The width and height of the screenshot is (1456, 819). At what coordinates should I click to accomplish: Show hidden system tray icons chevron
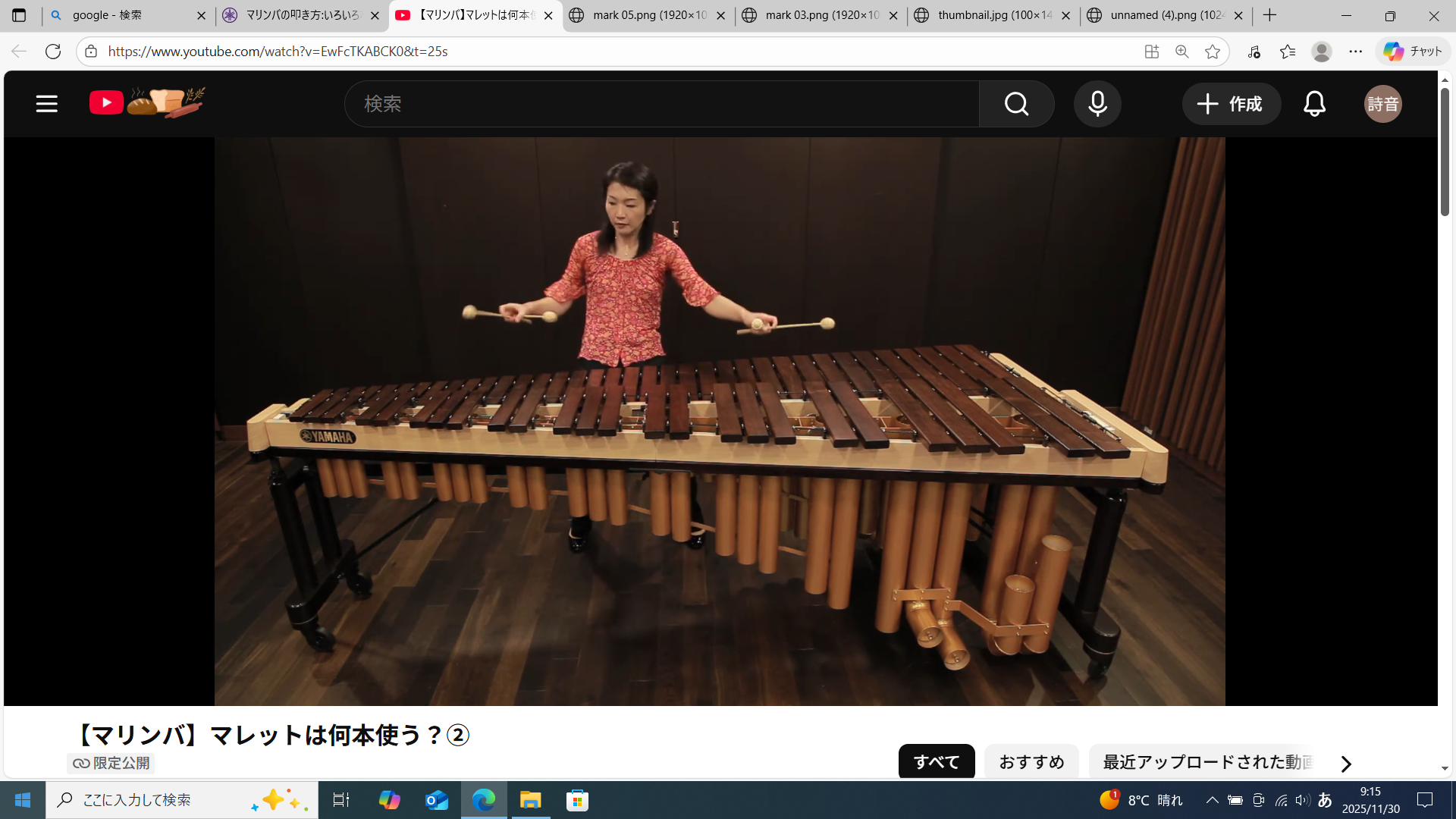point(1212,800)
